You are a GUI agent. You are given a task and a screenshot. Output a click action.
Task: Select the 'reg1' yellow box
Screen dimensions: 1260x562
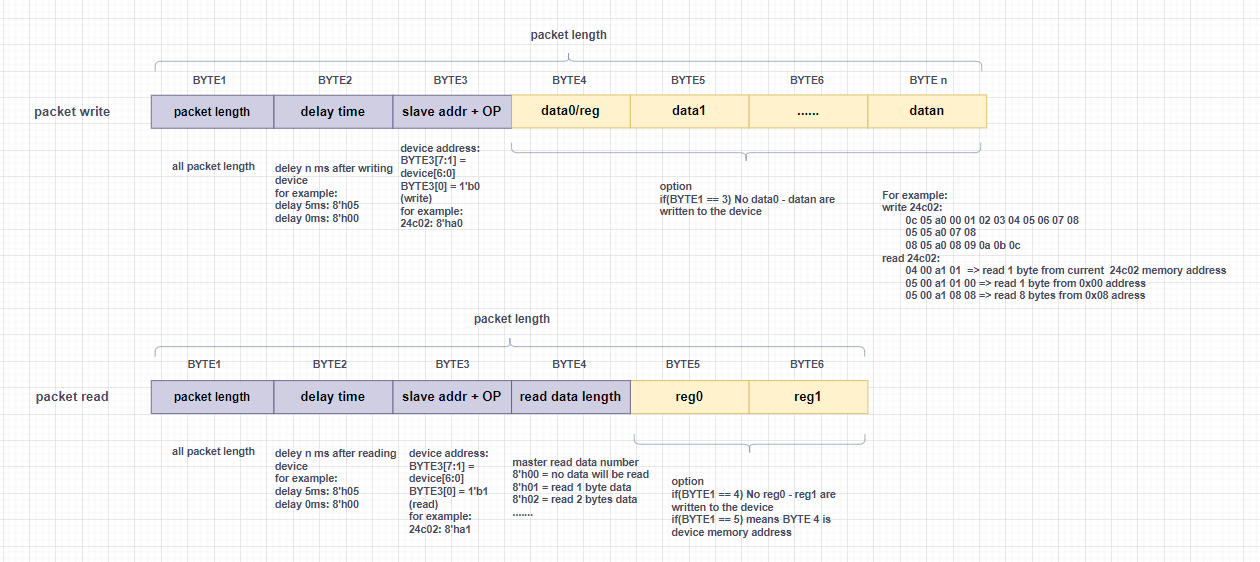[808, 397]
